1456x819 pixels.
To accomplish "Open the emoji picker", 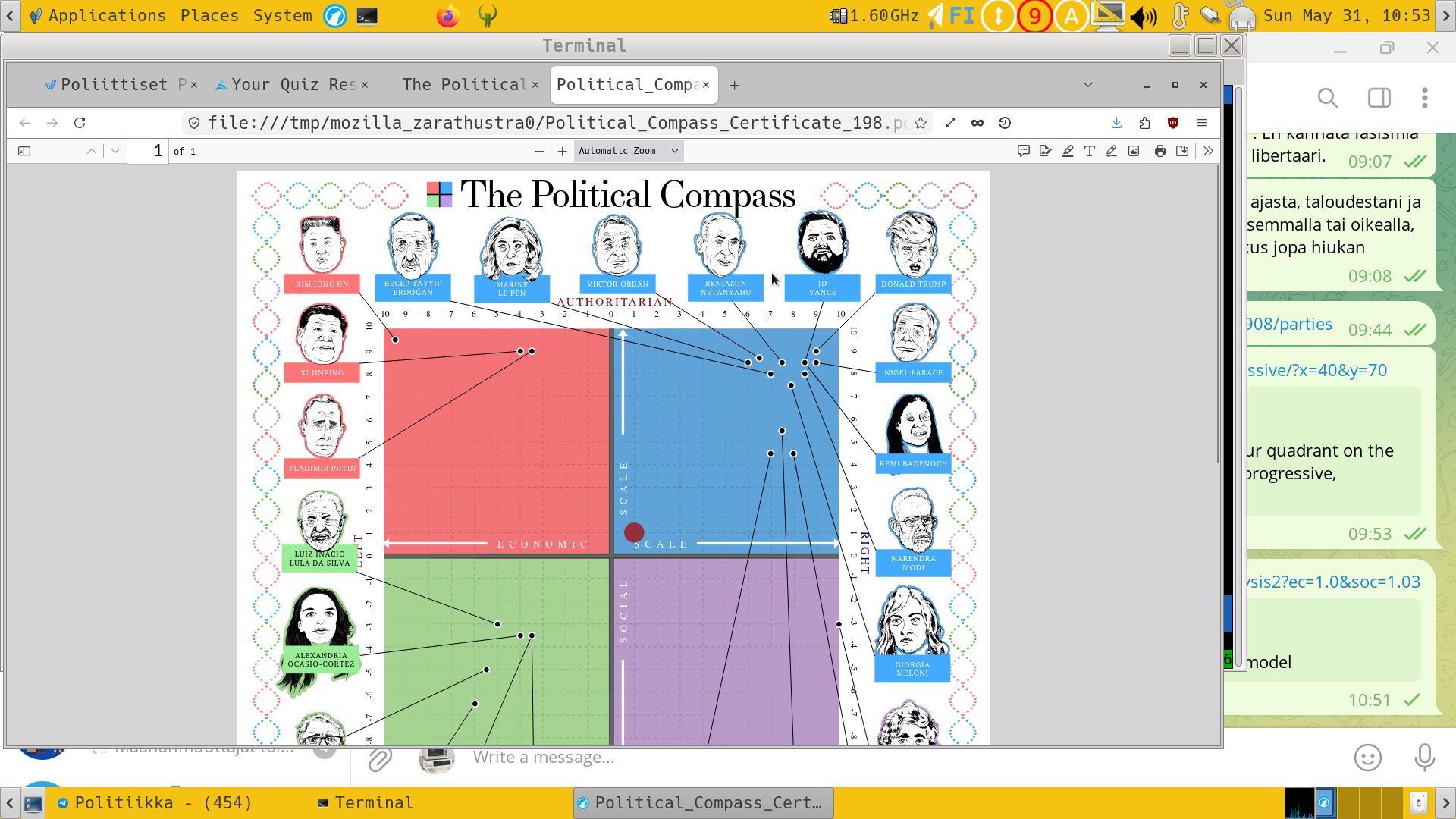I will click(x=1368, y=758).
